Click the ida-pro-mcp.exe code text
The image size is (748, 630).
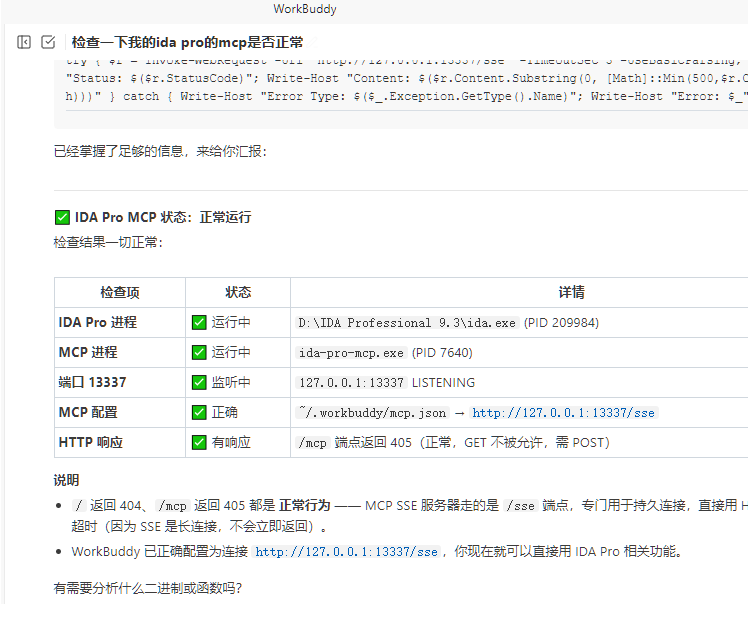tap(351, 353)
